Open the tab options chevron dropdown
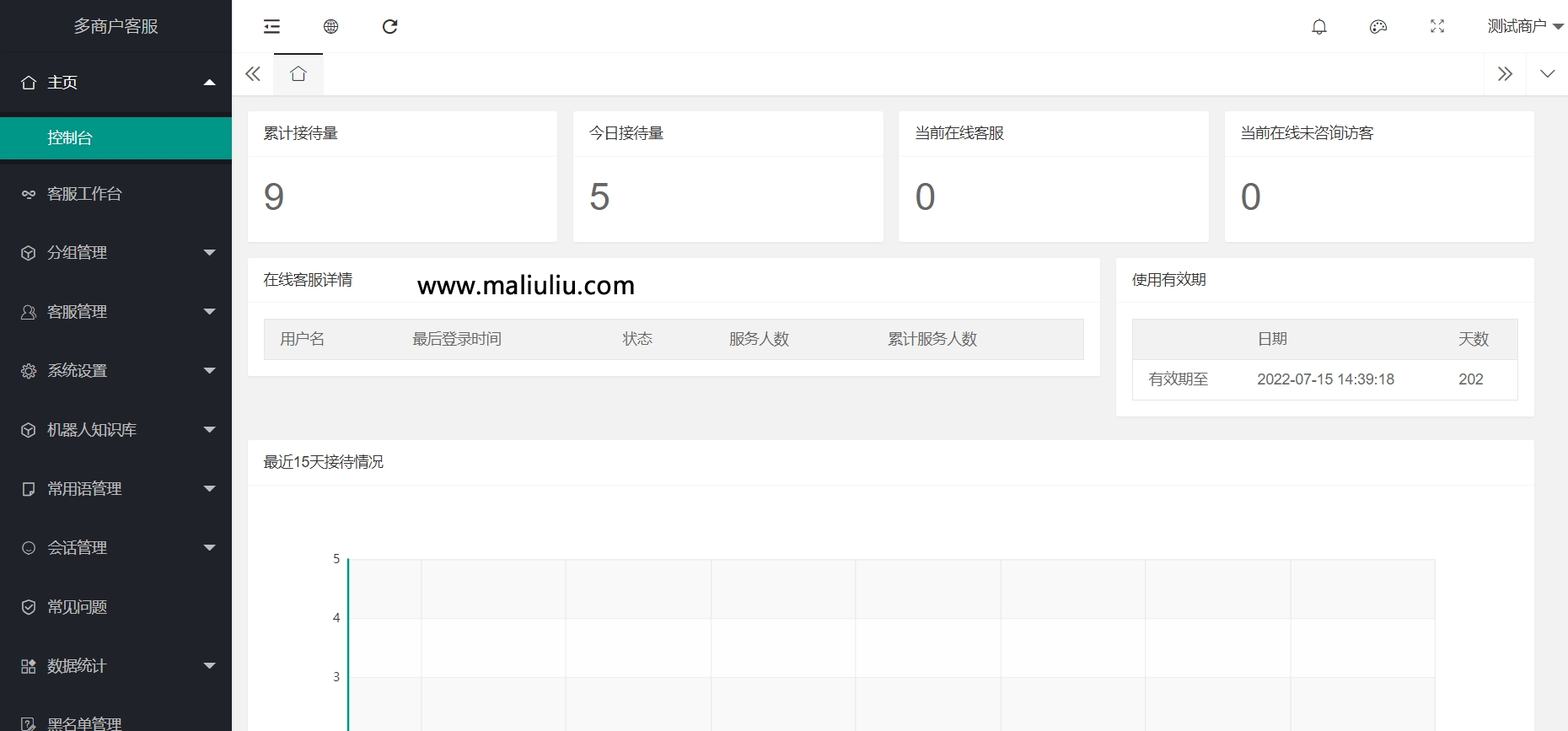 1547,74
